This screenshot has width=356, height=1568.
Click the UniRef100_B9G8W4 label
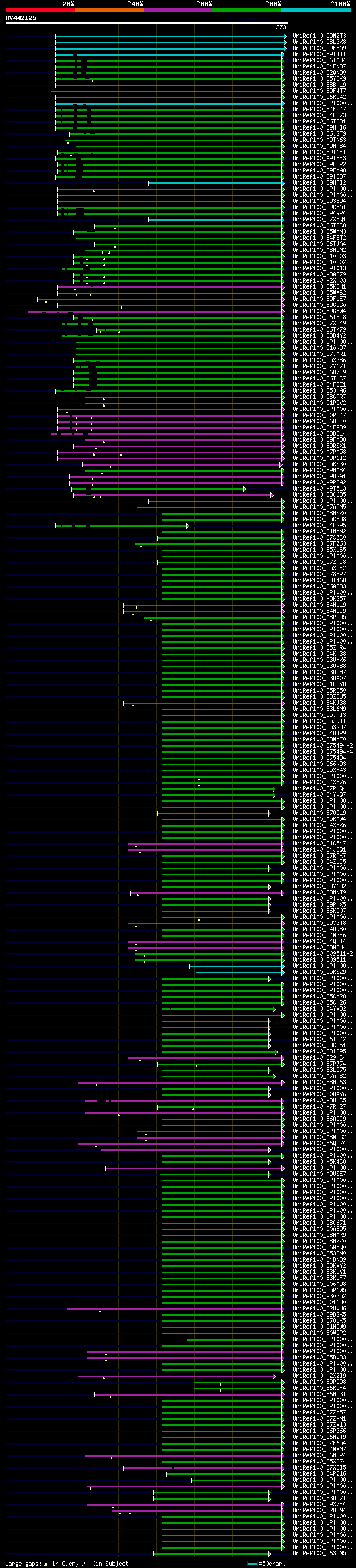pos(319,311)
